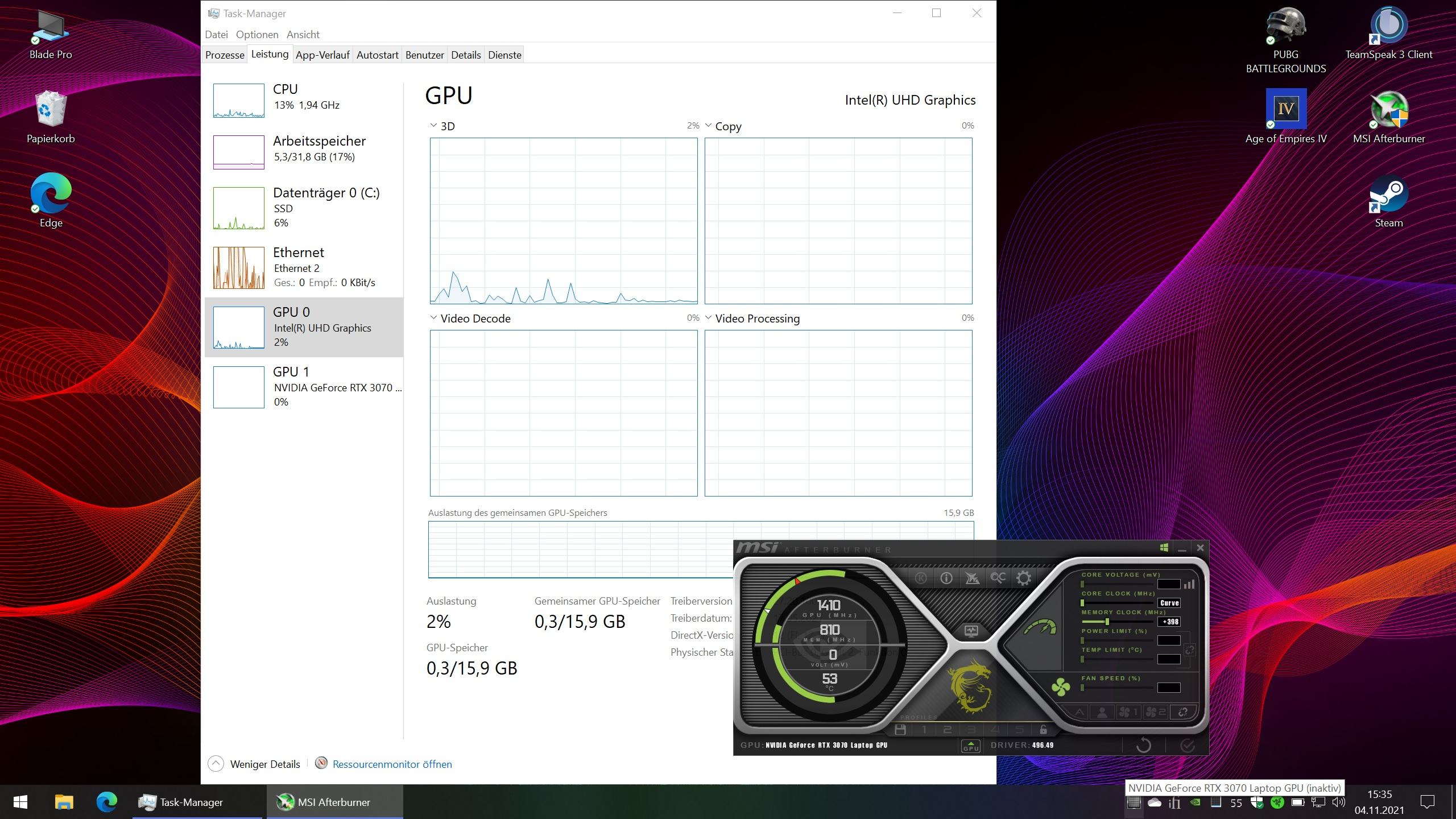The image size is (1456, 819).
Task: Open TeamSpeak 3 Client desktop icon
Action: click(1388, 34)
